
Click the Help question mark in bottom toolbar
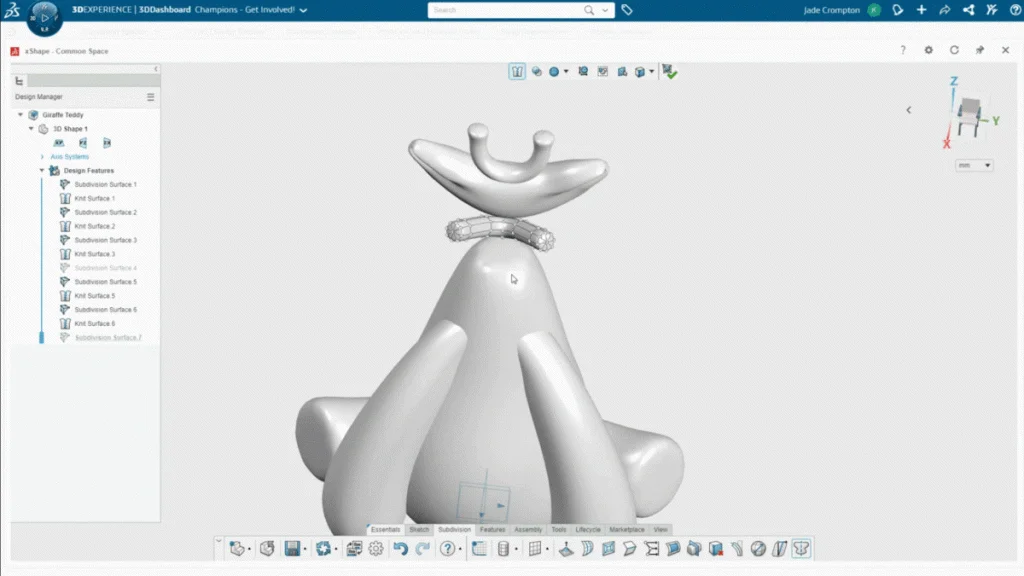(447, 548)
